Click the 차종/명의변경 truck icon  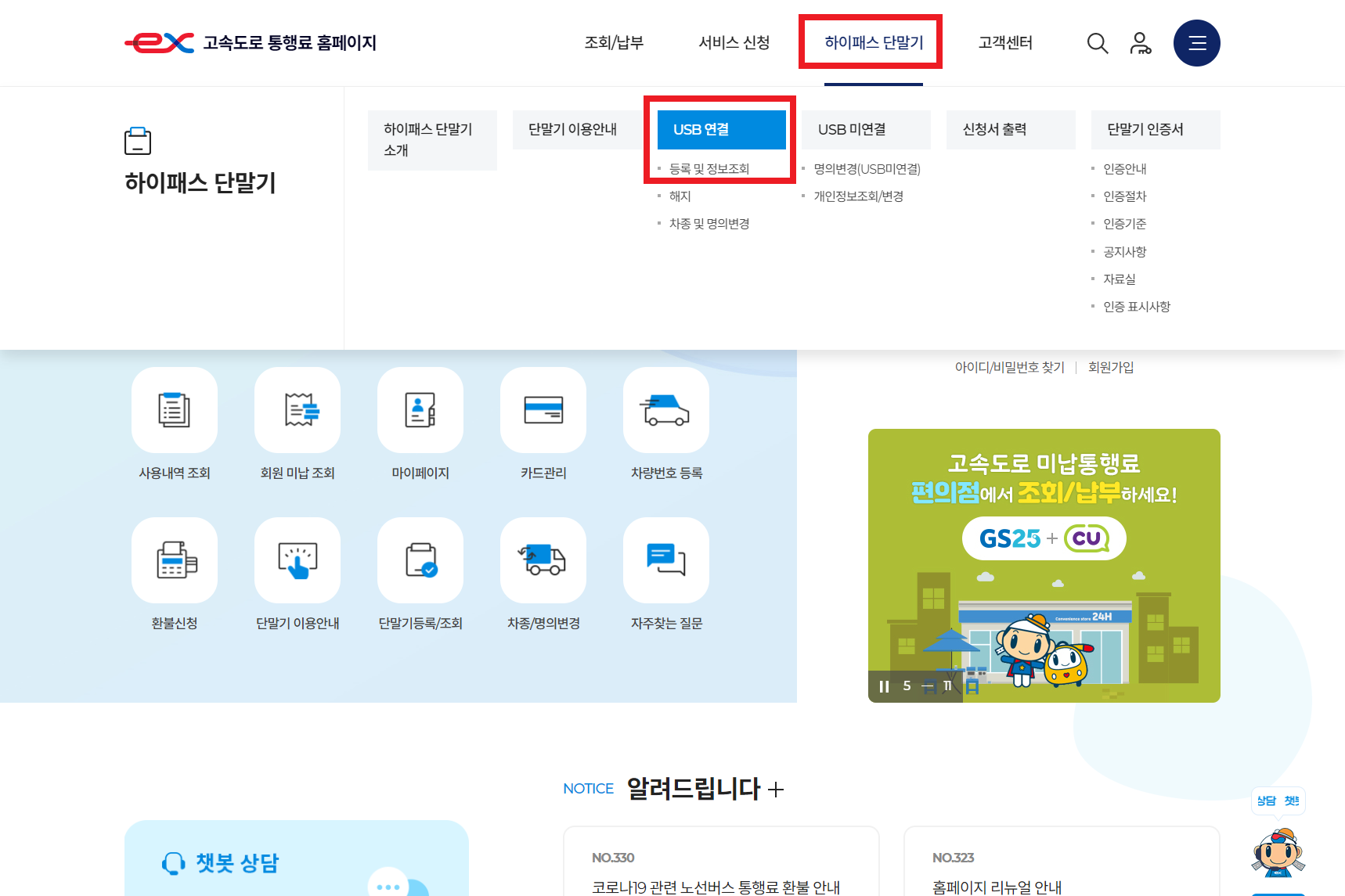[x=543, y=560]
